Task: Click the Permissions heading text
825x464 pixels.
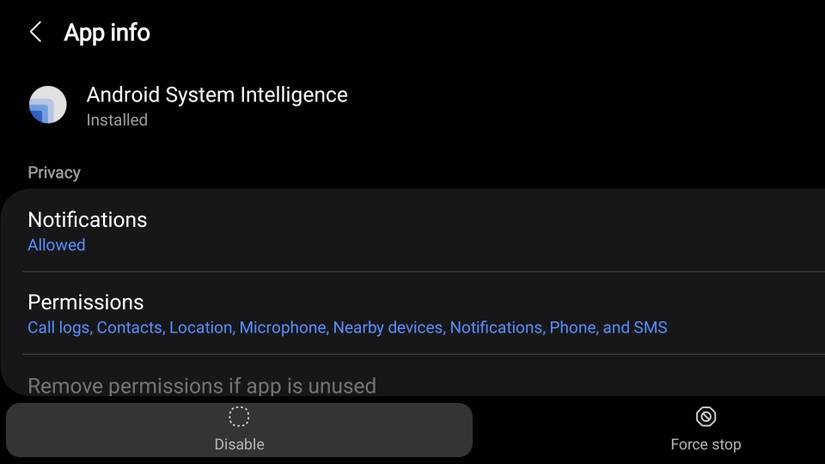Action: click(x=86, y=302)
